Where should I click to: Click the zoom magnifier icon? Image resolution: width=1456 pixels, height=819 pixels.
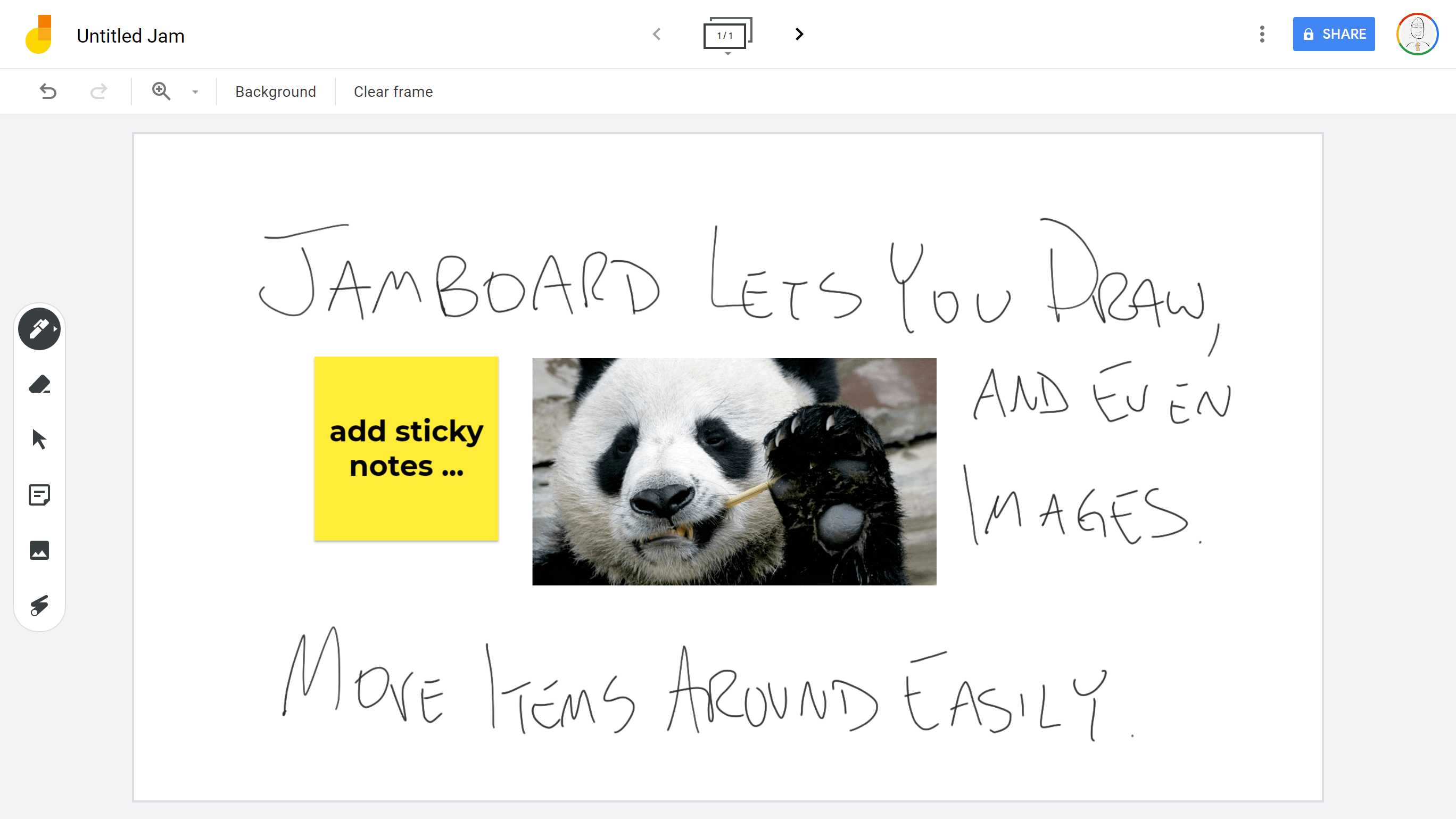161,91
